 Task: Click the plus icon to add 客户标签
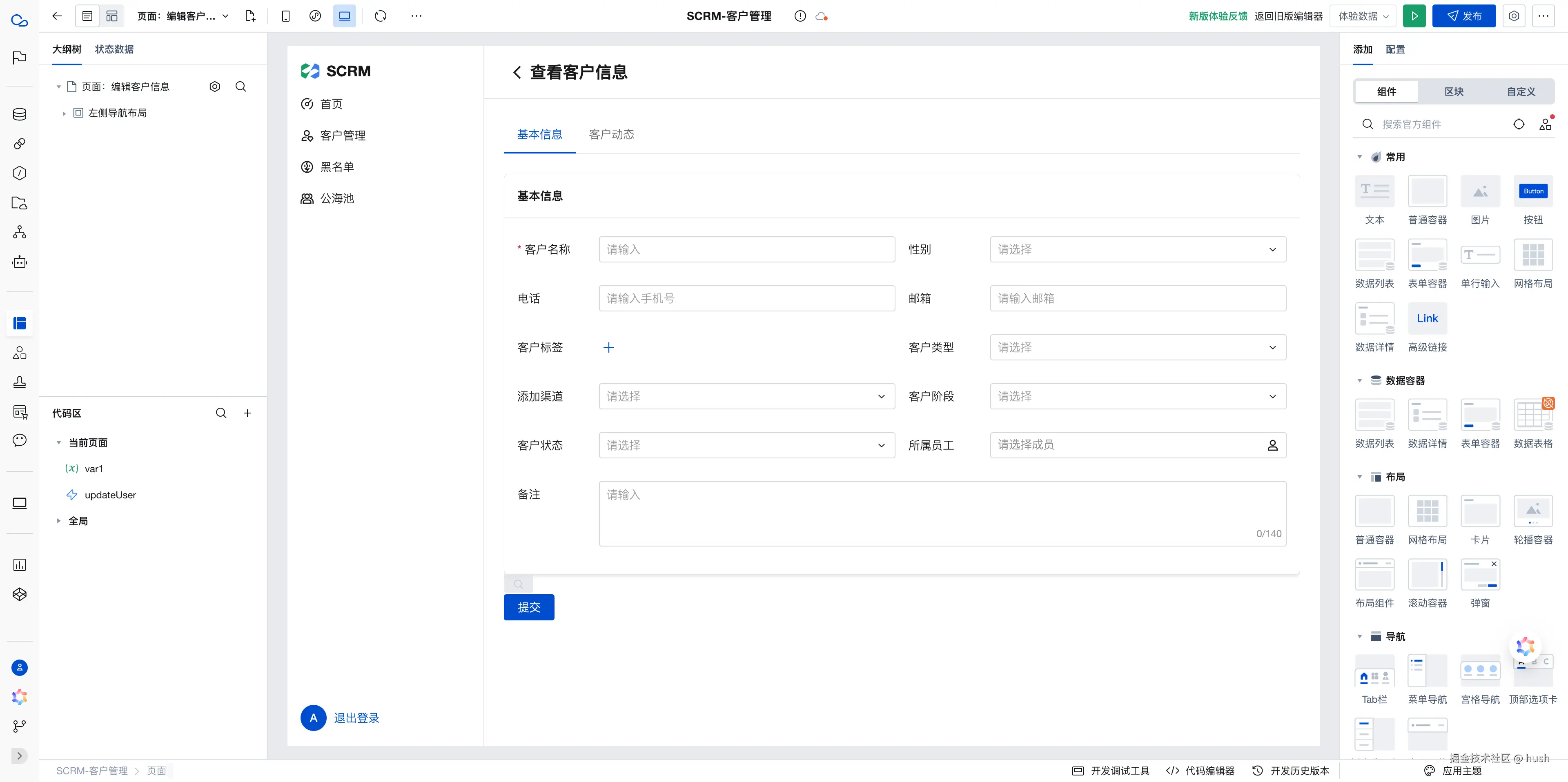(x=609, y=347)
